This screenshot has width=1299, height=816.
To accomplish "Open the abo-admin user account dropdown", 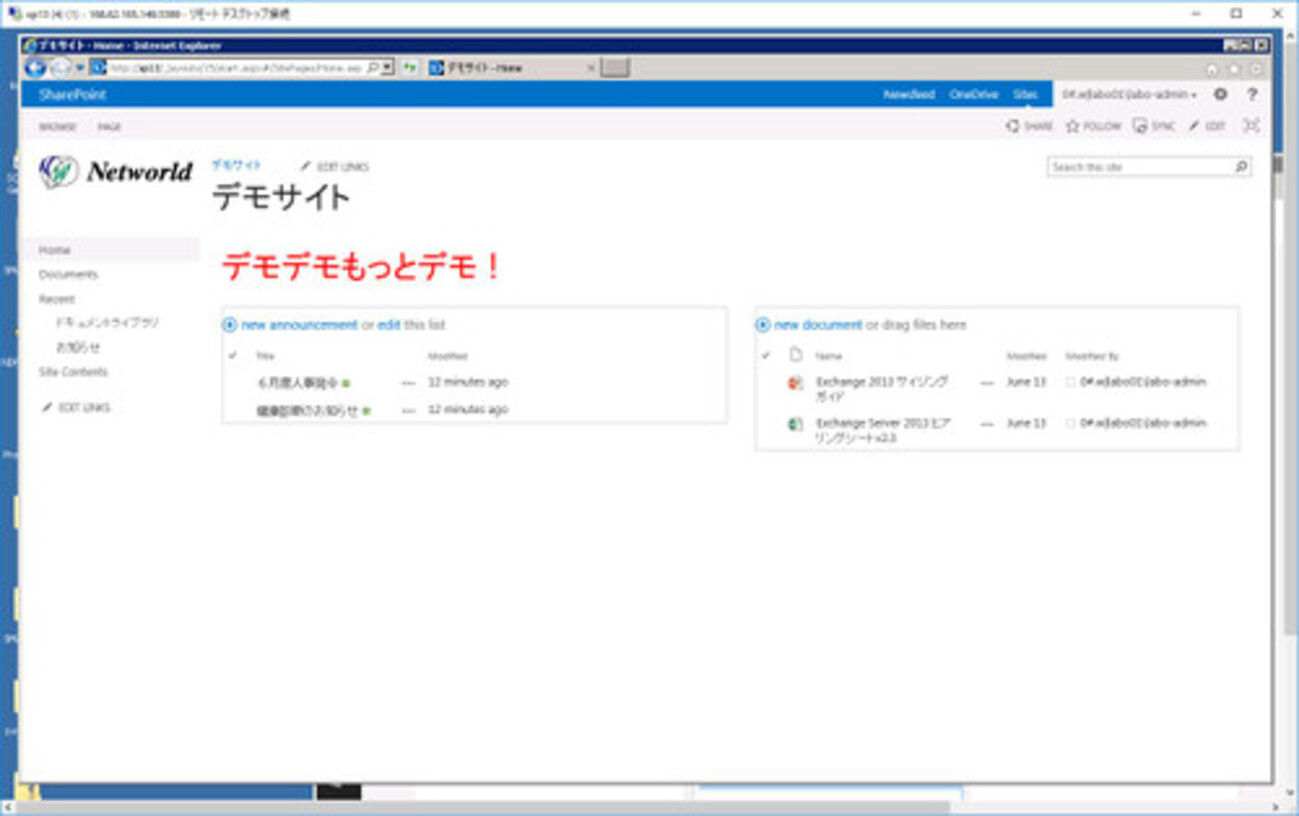I will tap(1129, 95).
